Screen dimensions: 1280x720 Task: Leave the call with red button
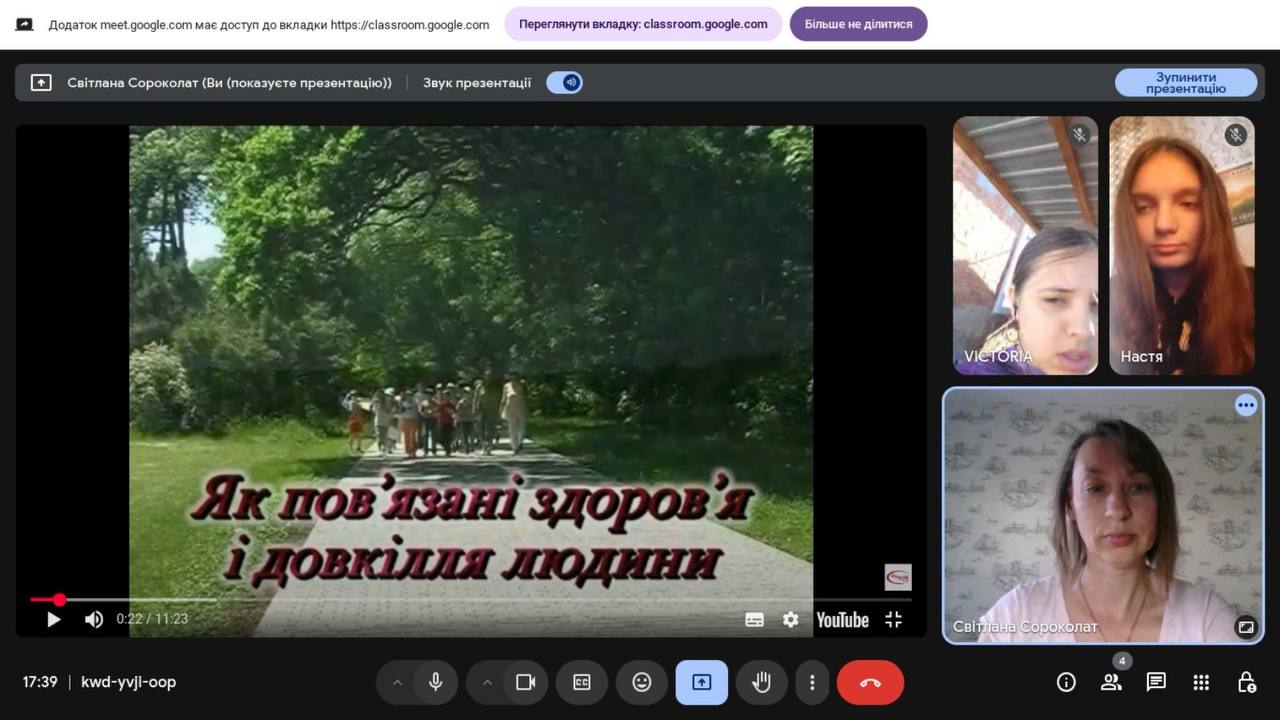870,682
